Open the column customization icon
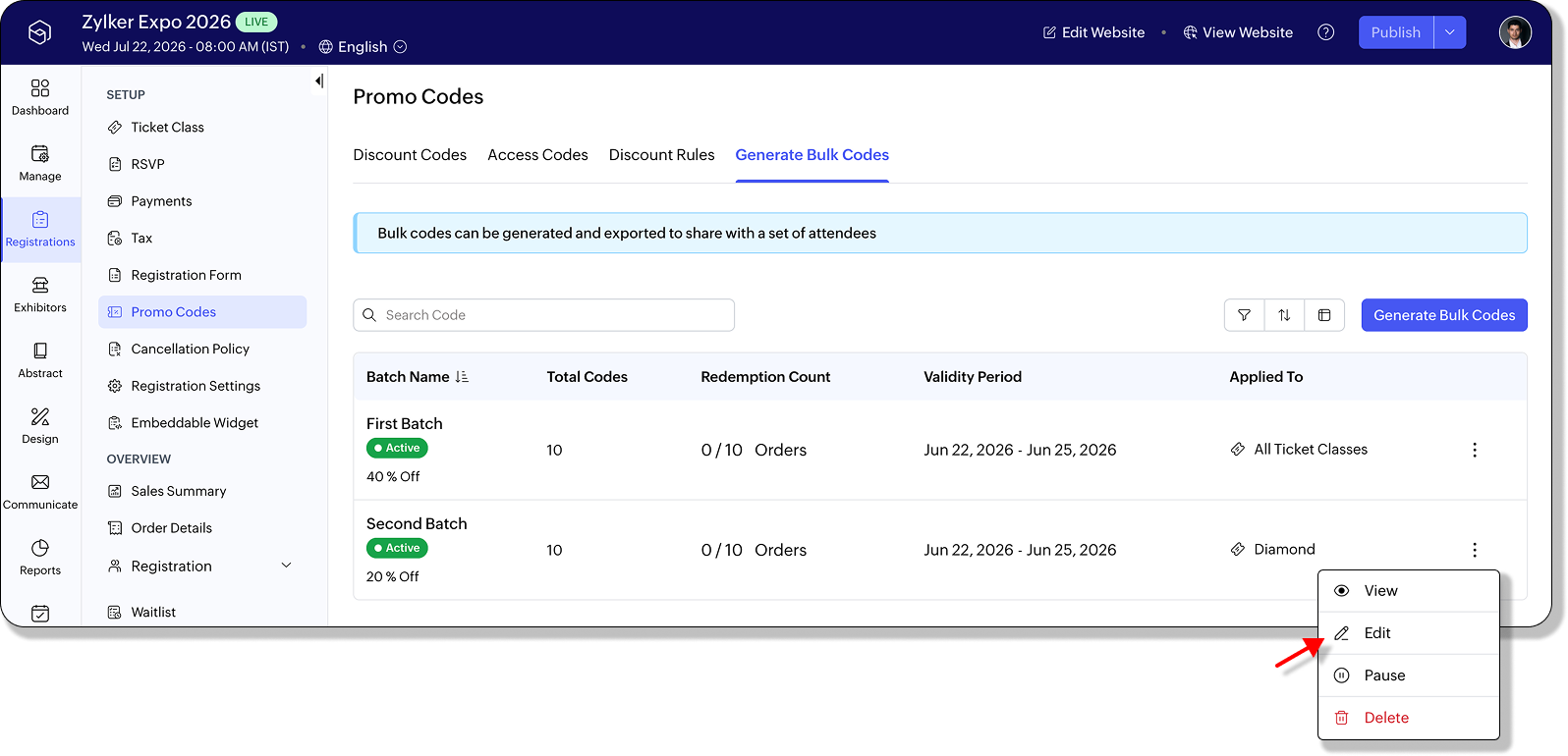 pyautogui.click(x=1324, y=315)
